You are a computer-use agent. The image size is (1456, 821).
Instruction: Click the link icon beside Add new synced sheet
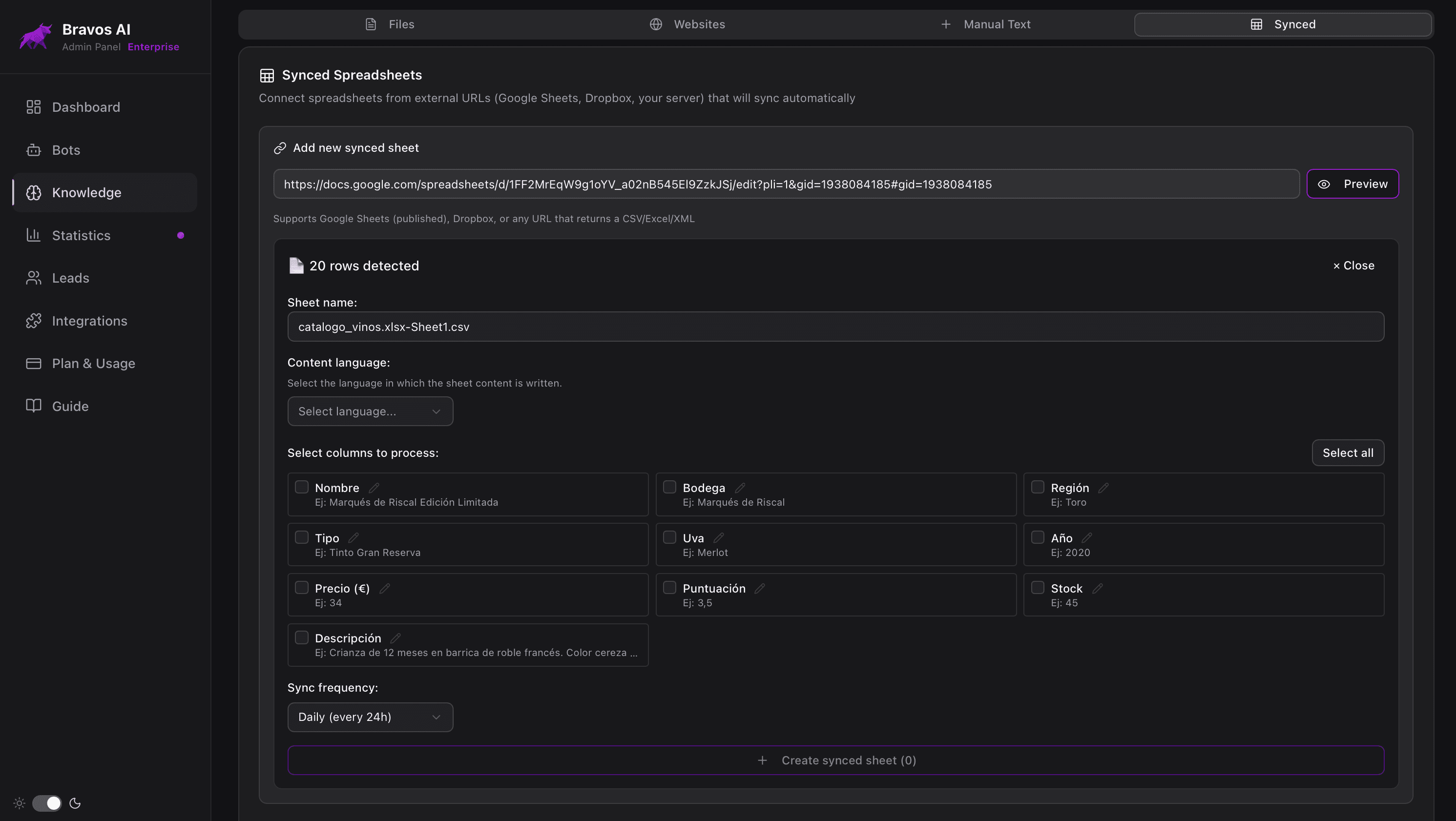coord(280,148)
